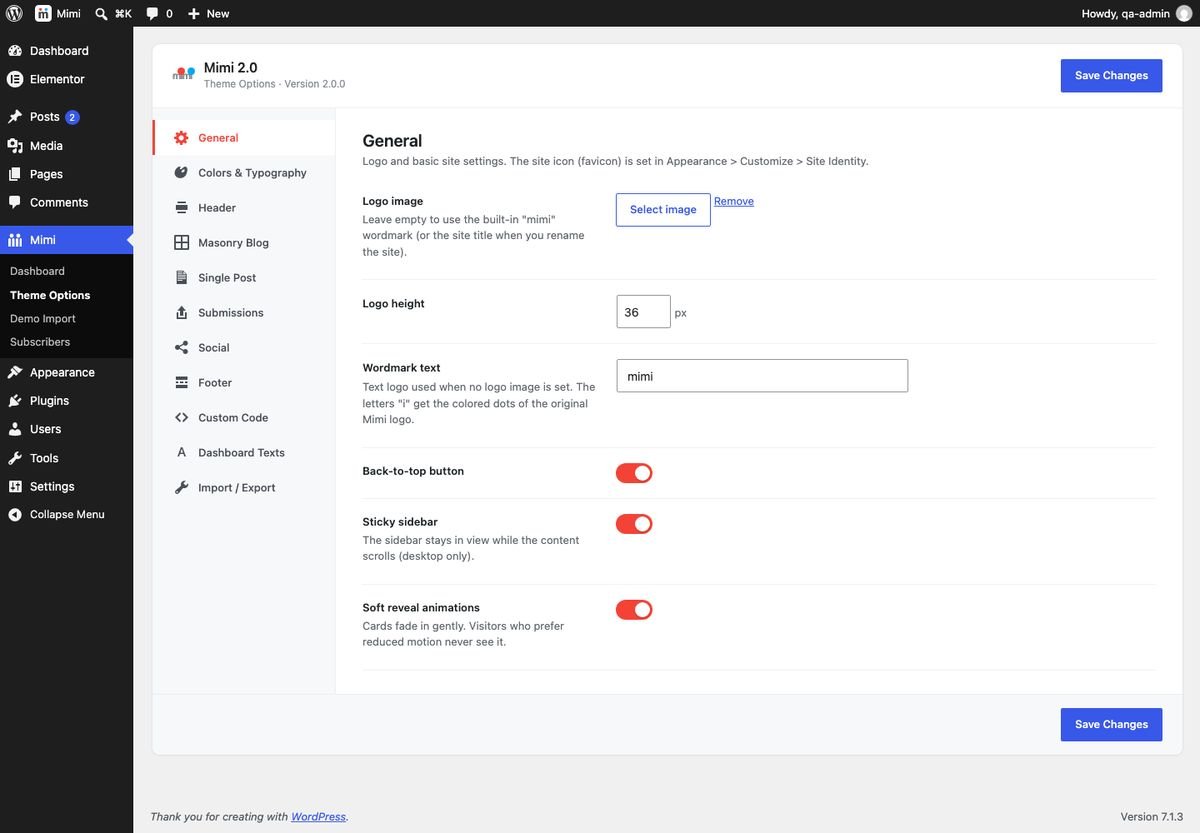Viewport: 1200px width, 833px height.
Task: Click the Mimi menu icon in sidebar
Action: (15, 240)
